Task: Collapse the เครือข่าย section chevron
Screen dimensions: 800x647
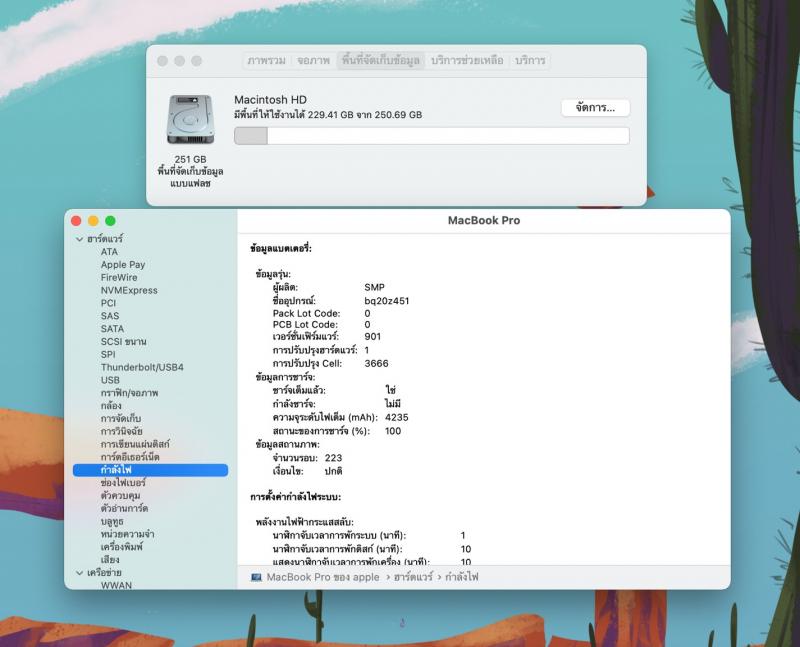Action: [80, 573]
